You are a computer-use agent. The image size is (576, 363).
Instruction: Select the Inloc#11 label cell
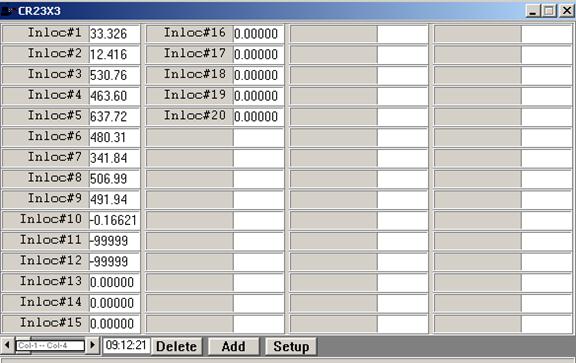46,241
